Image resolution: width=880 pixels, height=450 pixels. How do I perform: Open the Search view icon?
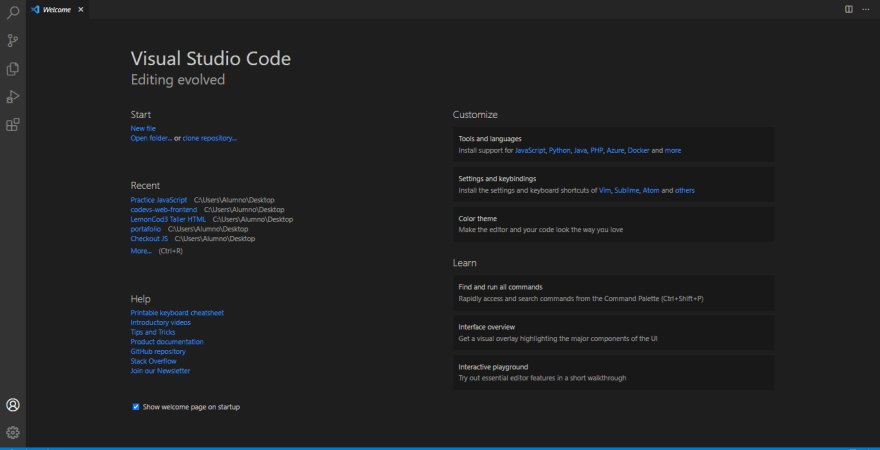12,12
